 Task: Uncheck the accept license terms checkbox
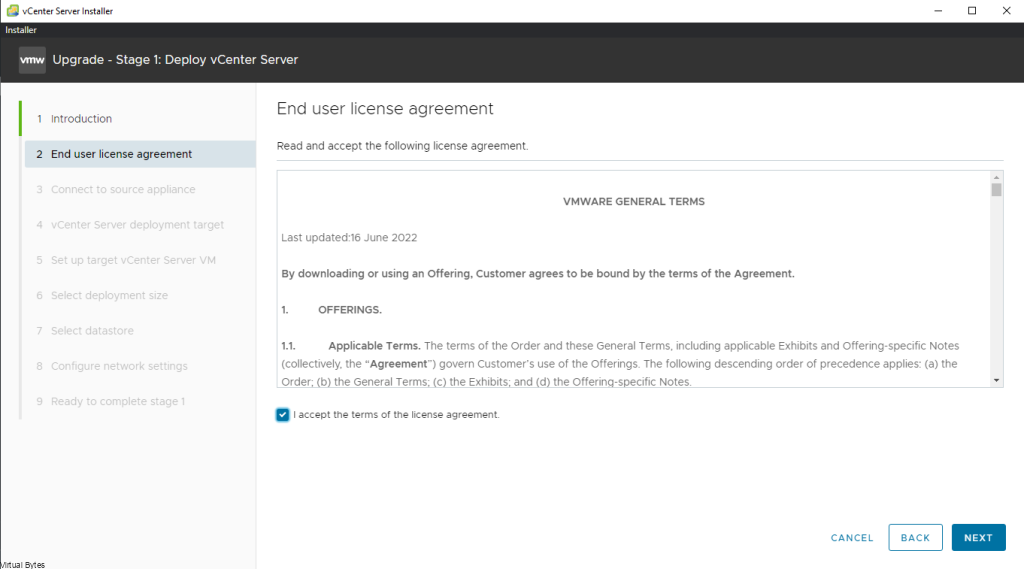(283, 415)
